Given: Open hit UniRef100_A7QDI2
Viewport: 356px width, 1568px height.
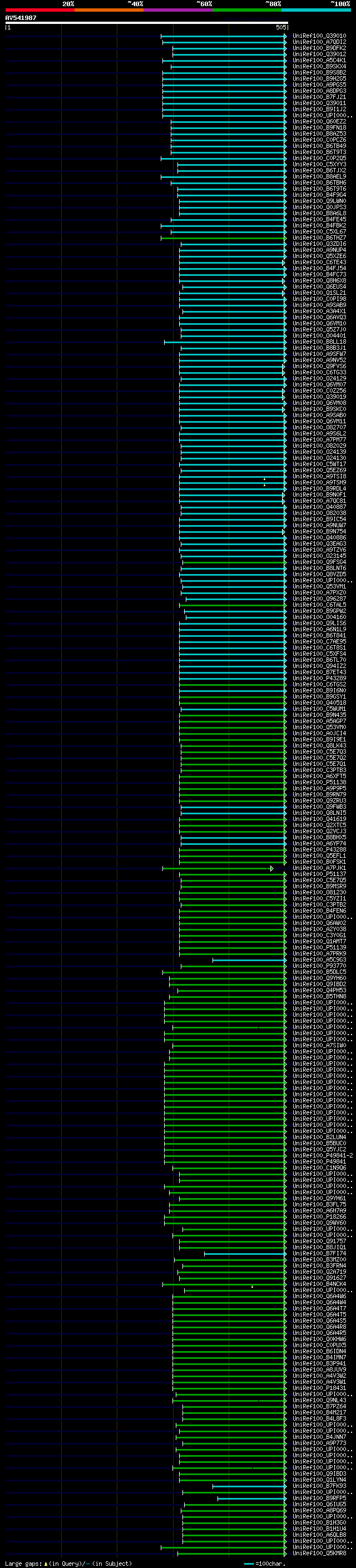Looking at the screenshot, I should click(x=319, y=42).
